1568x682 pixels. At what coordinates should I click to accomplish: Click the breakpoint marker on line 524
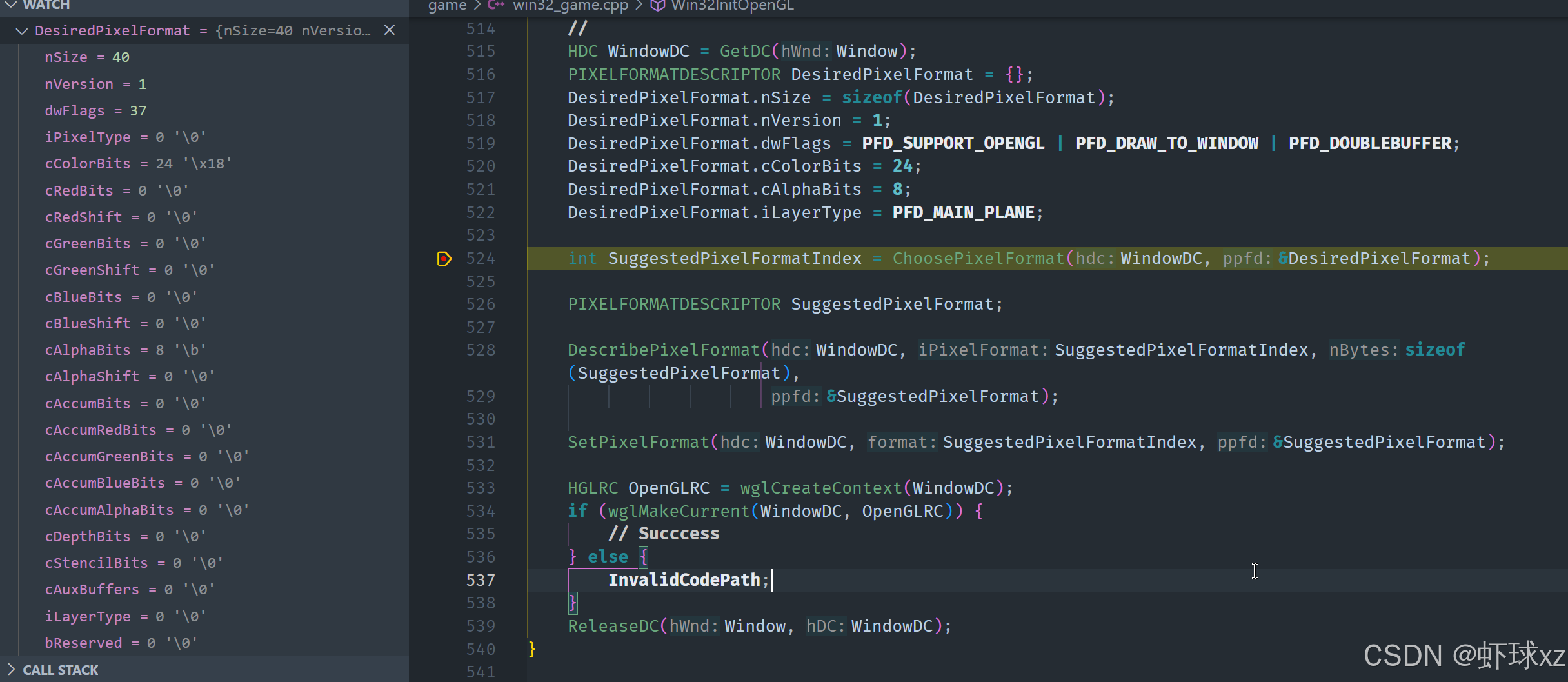click(x=444, y=259)
